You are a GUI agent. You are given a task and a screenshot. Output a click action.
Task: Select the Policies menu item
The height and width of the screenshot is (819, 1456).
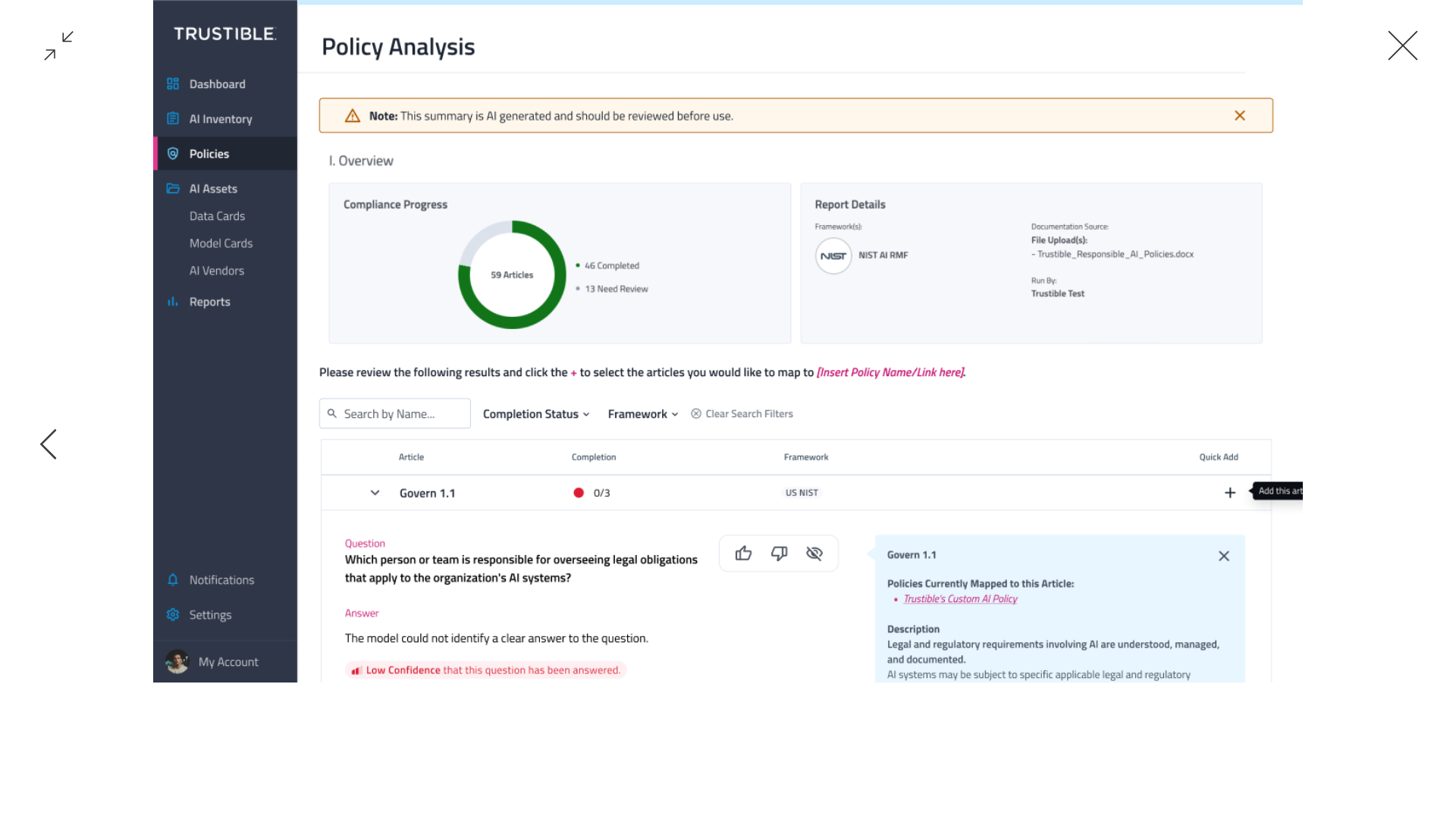click(209, 153)
